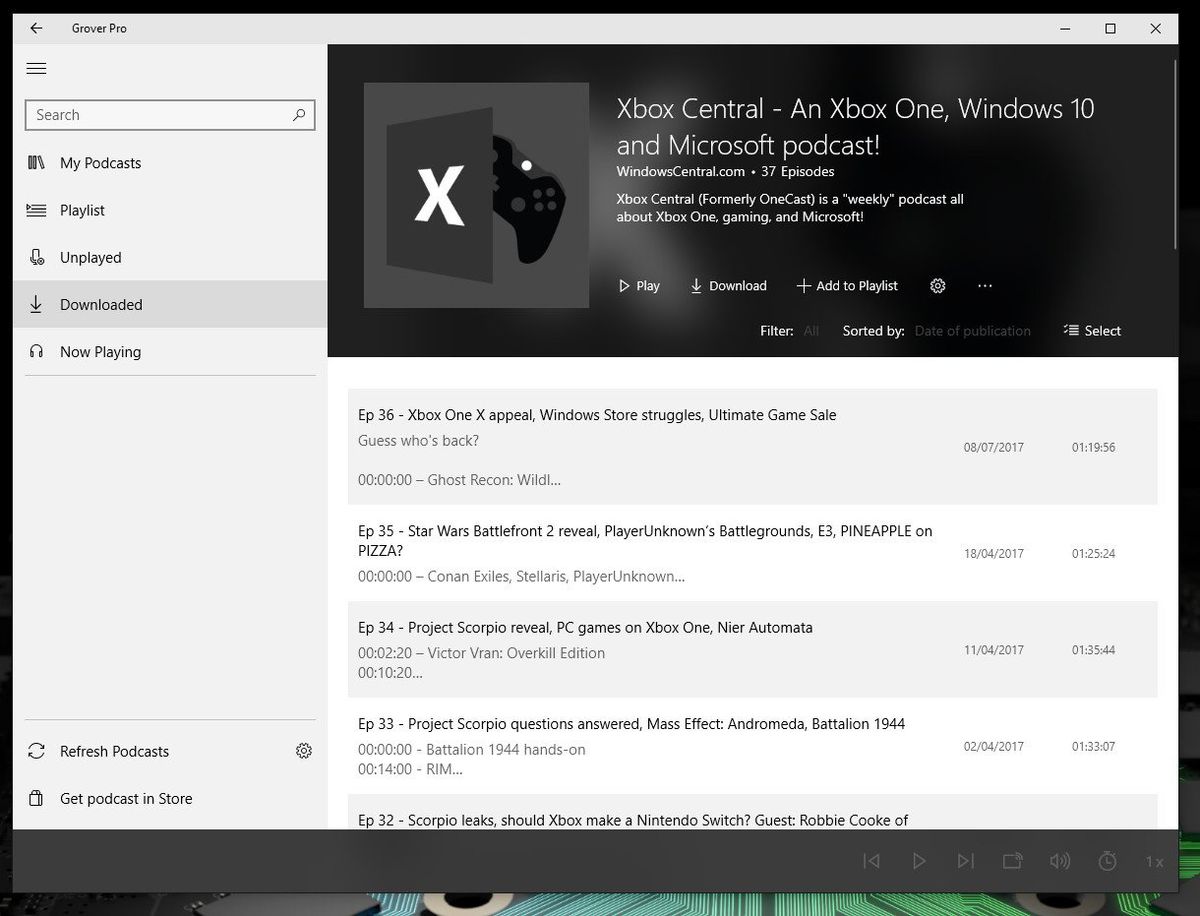1200x916 pixels.
Task: Open the Now Playing section
Action: point(100,351)
